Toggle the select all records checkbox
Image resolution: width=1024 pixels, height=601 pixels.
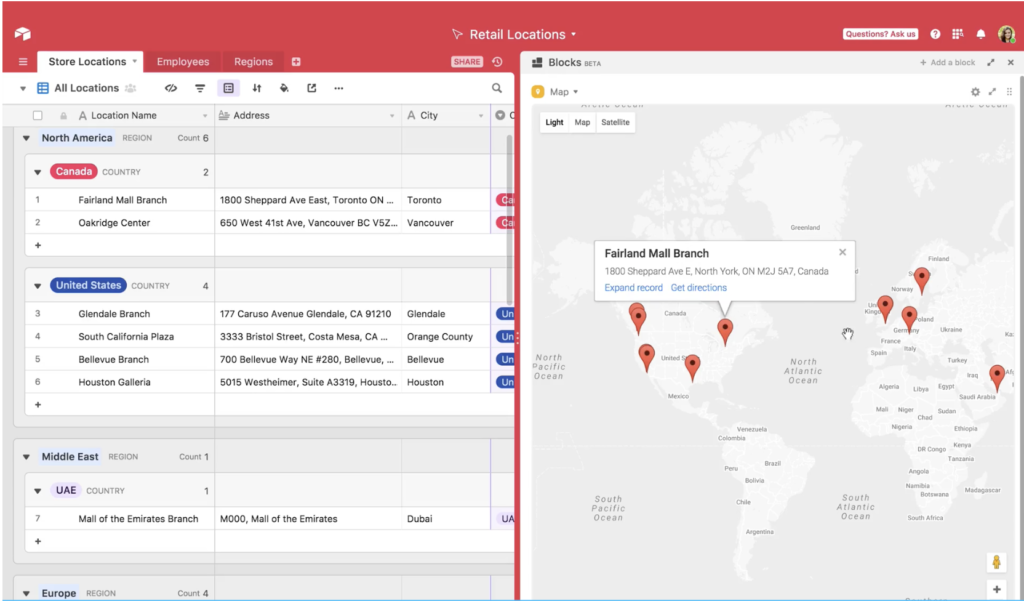(x=38, y=116)
